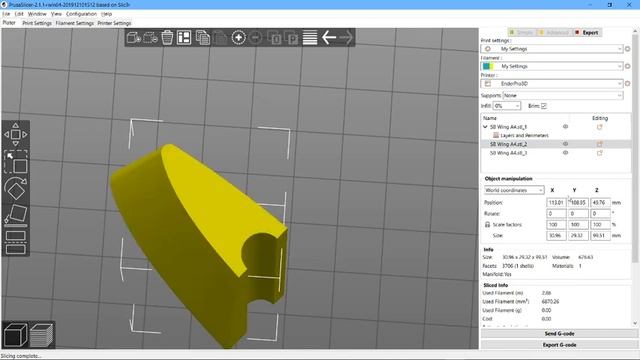This screenshot has height=360, width=640.
Task: Open Printer settings gear icon
Action: pos(627,83)
